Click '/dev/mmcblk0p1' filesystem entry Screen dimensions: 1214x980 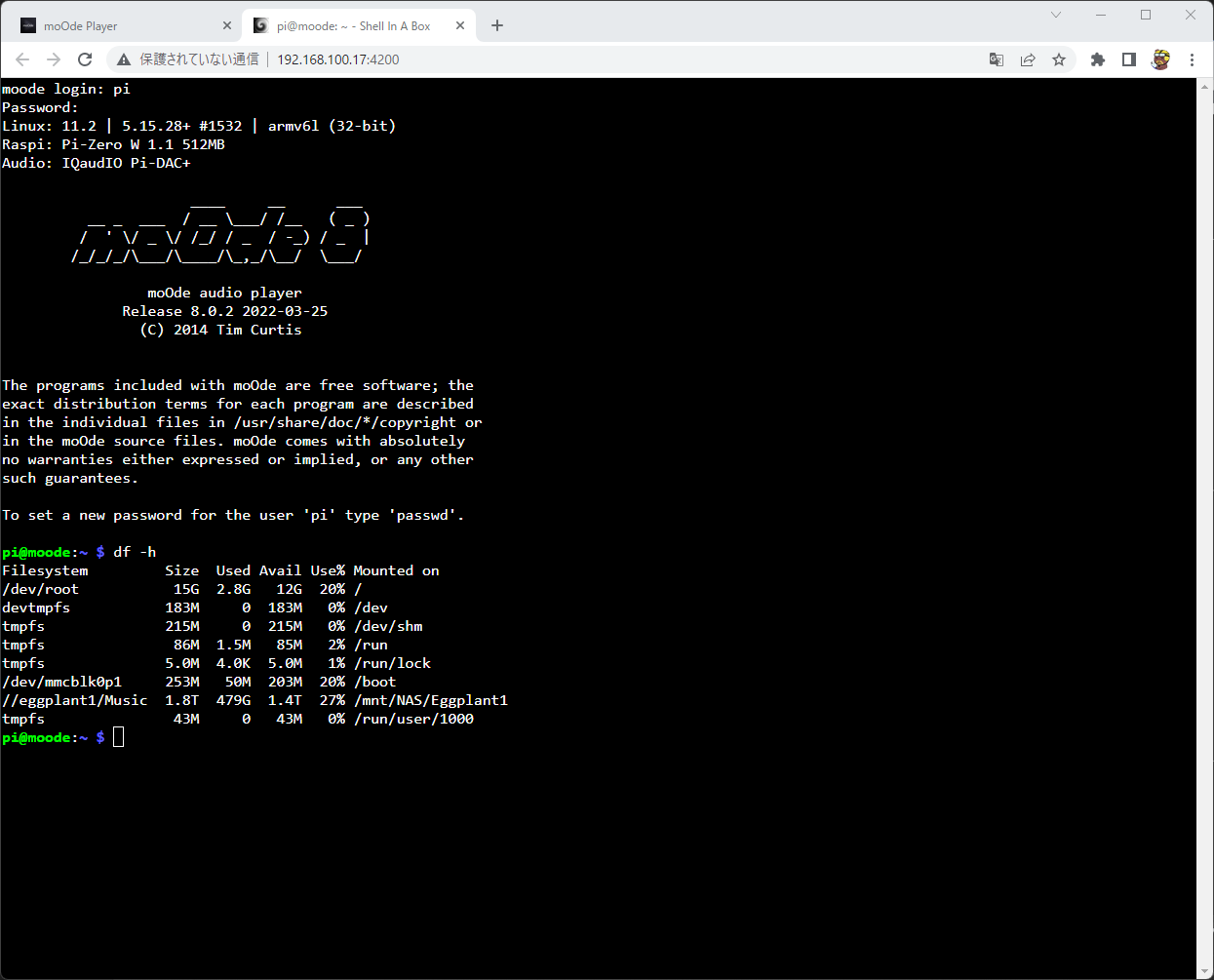tap(61, 682)
